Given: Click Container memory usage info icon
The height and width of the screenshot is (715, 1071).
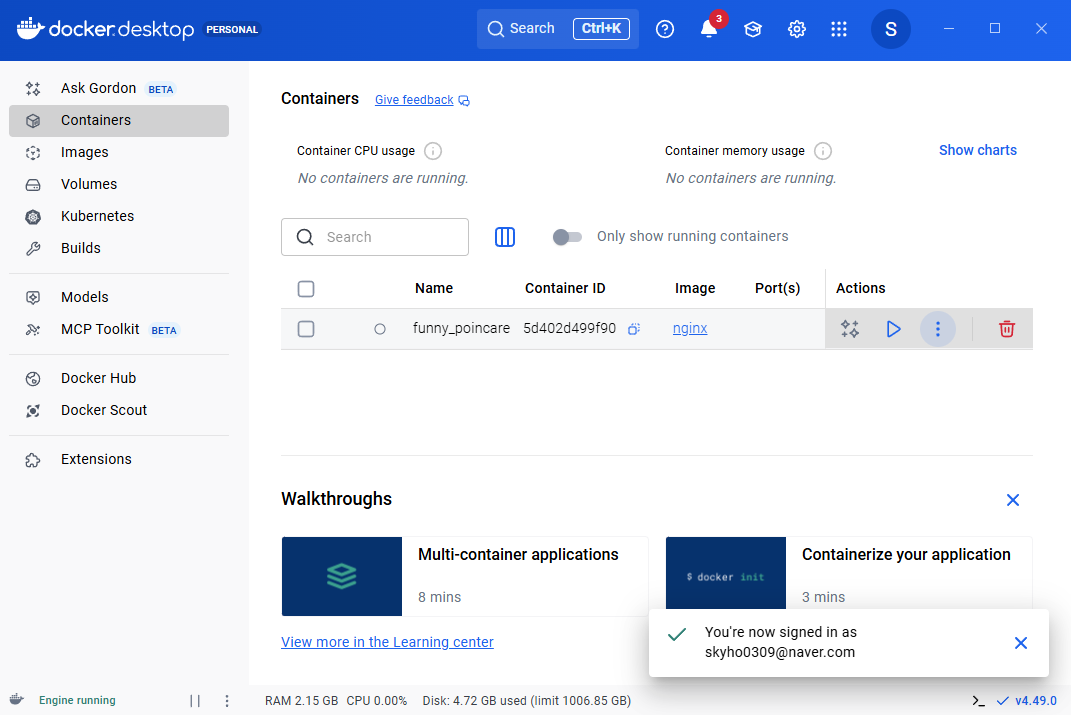Looking at the screenshot, I should [x=823, y=151].
